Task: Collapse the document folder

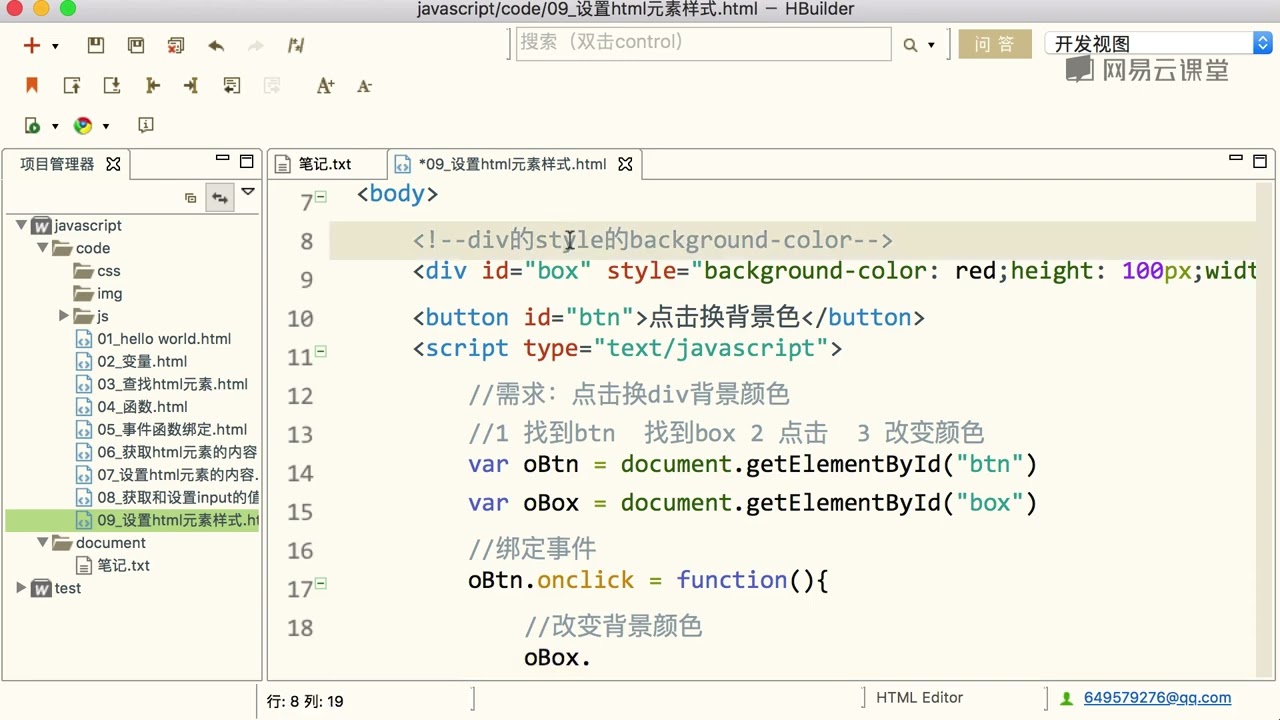Action: [43, 542]
